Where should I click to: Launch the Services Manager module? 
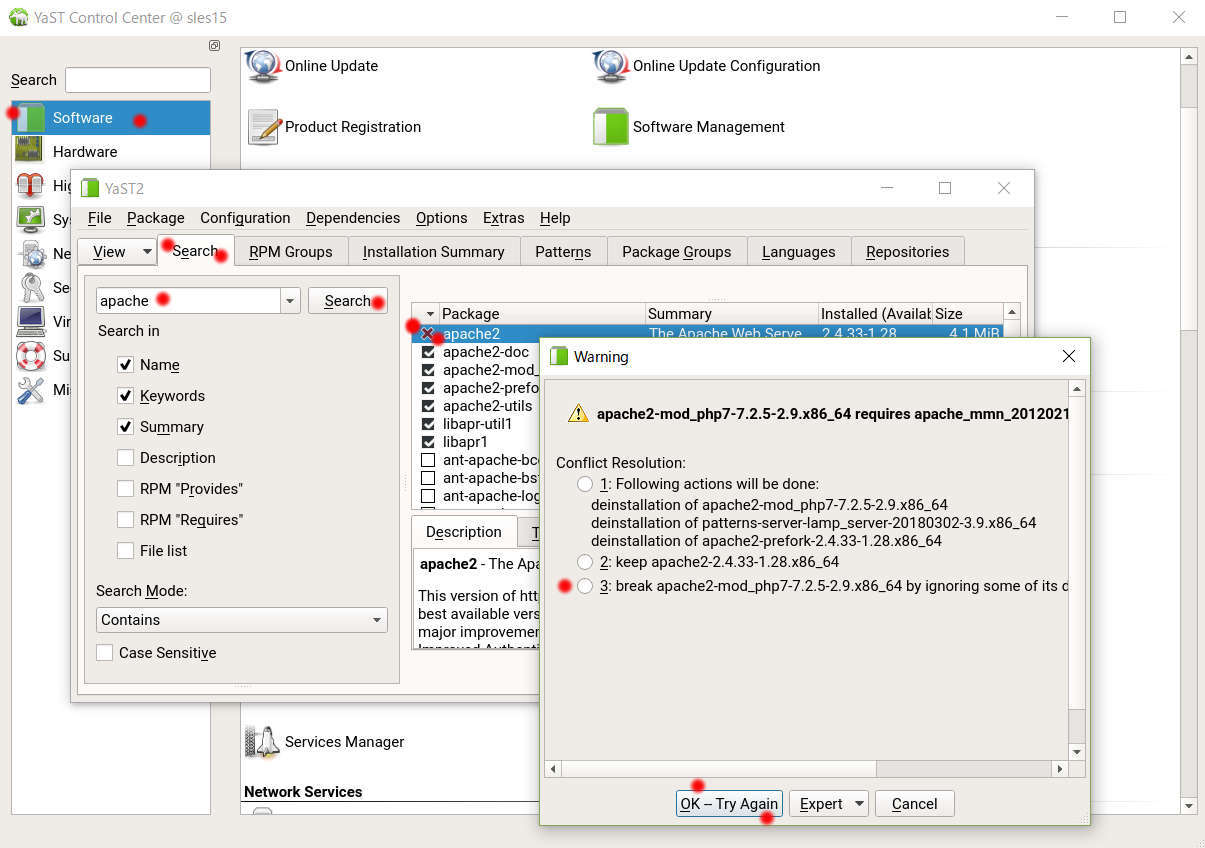tap(262, 742)
